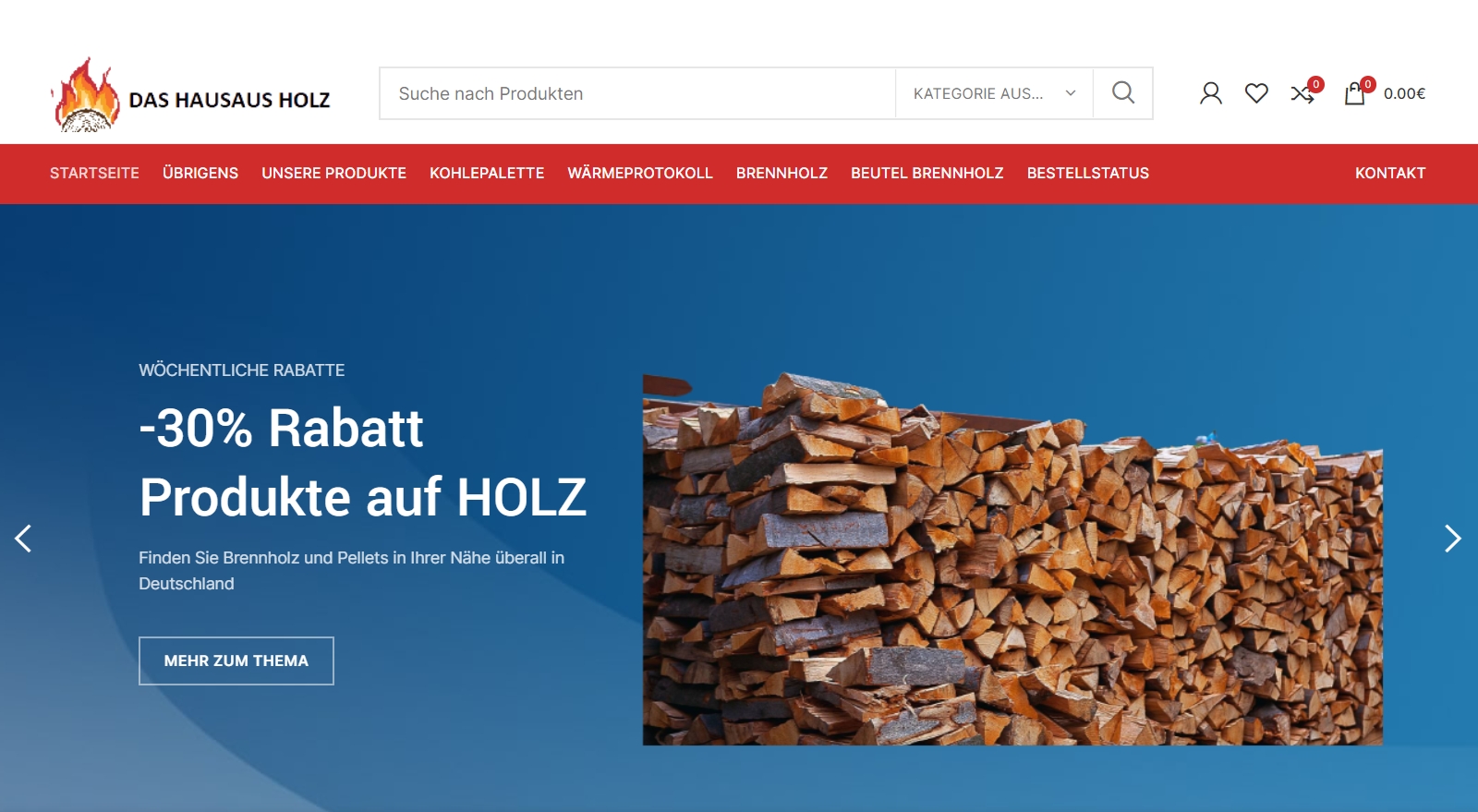Focus the Suche nach Produkten field

click(x=637, y=93)
